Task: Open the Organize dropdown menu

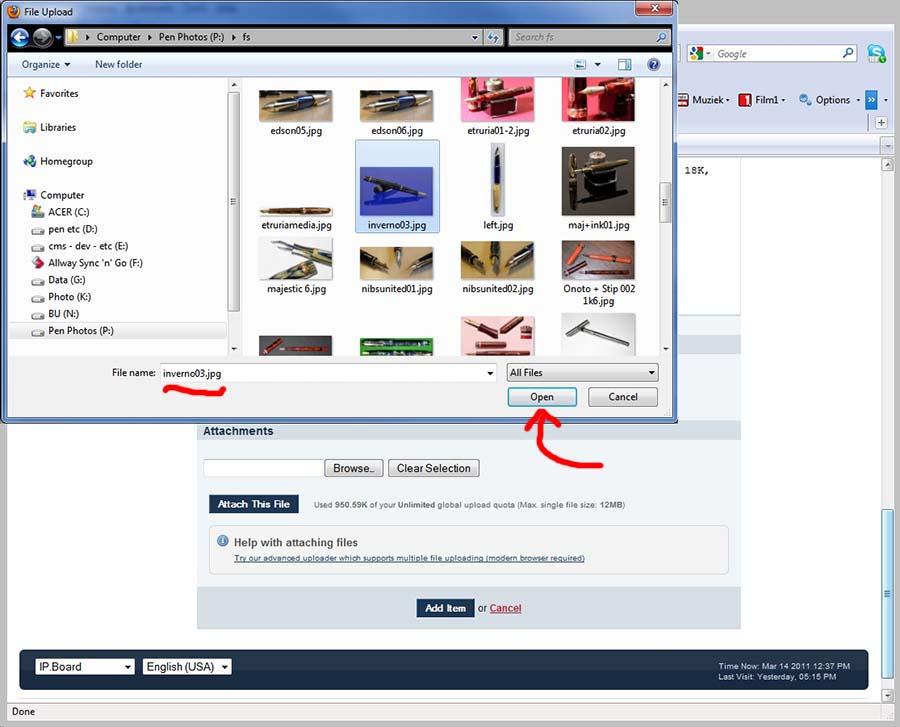Action: [x=46, y=65]
